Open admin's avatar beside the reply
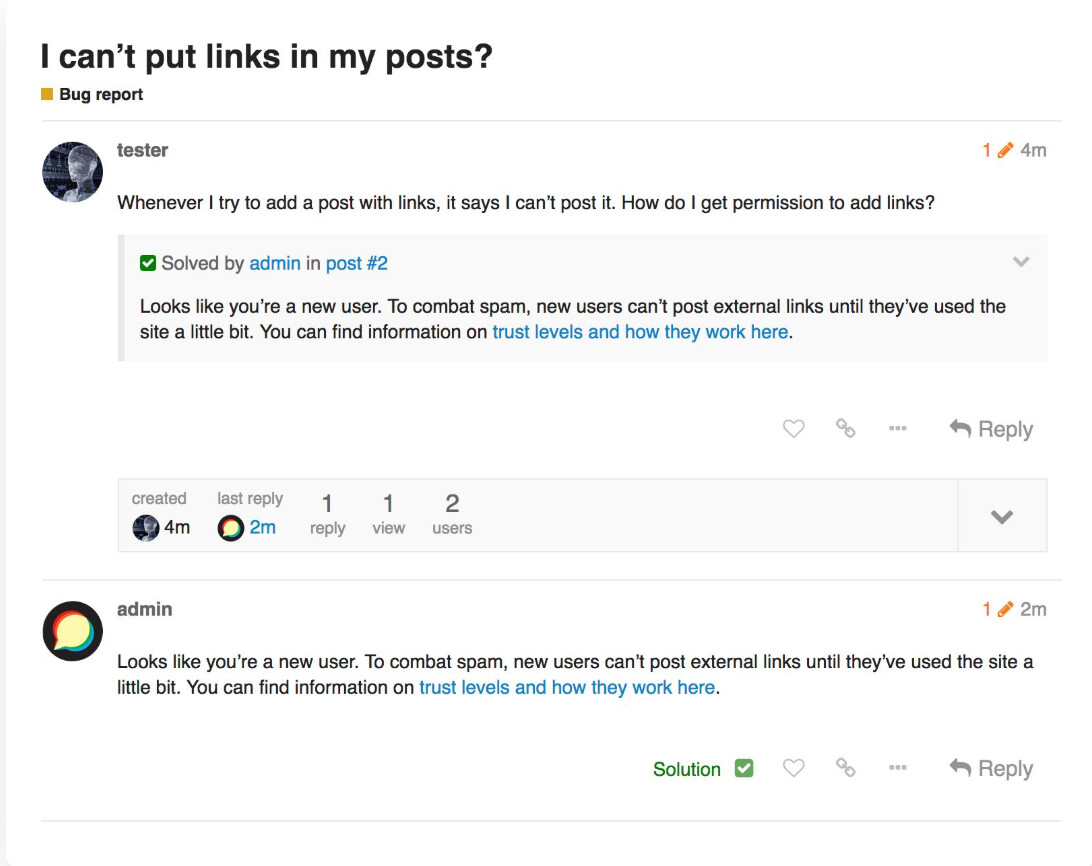 73,631
